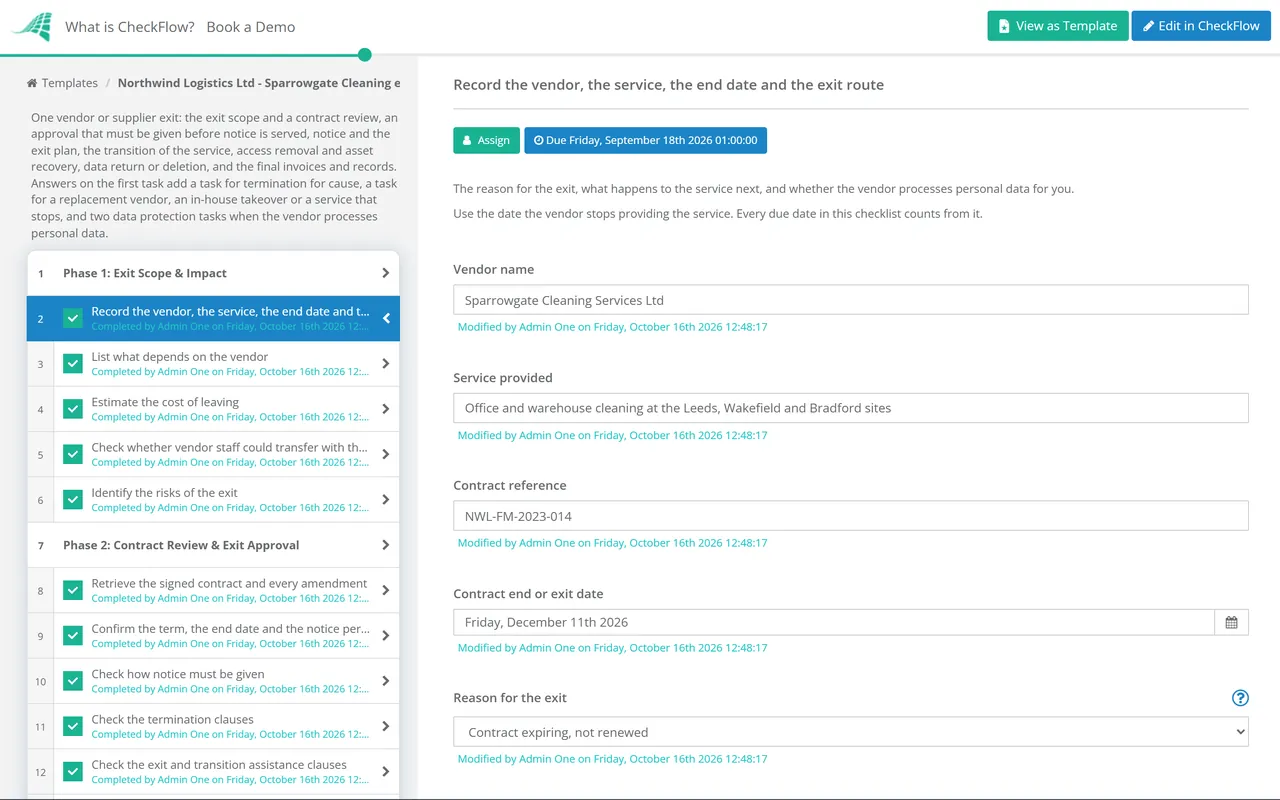This screenshot has width=1280, height=800.
Task: Open chevron for Check the termination clauses
Action: tap(386, 726)
